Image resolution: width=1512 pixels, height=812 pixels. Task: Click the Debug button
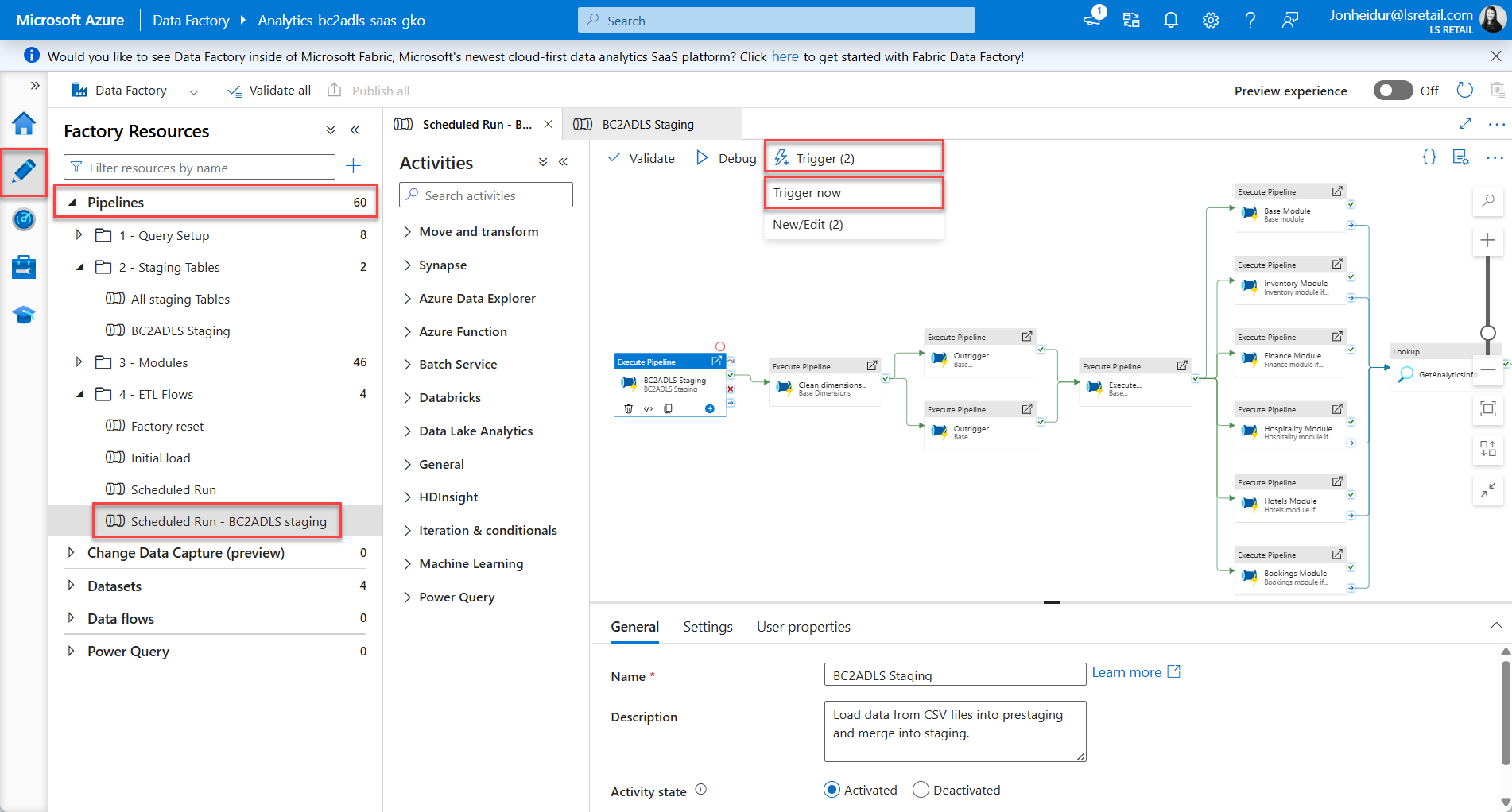point(726,158)
